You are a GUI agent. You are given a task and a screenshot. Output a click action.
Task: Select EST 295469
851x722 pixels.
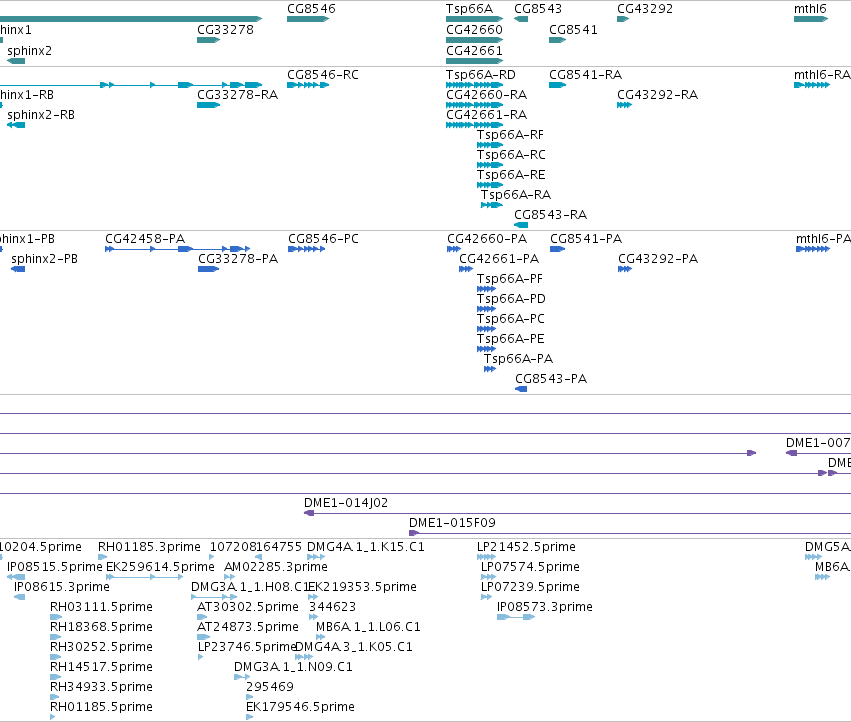pos(250,697)
